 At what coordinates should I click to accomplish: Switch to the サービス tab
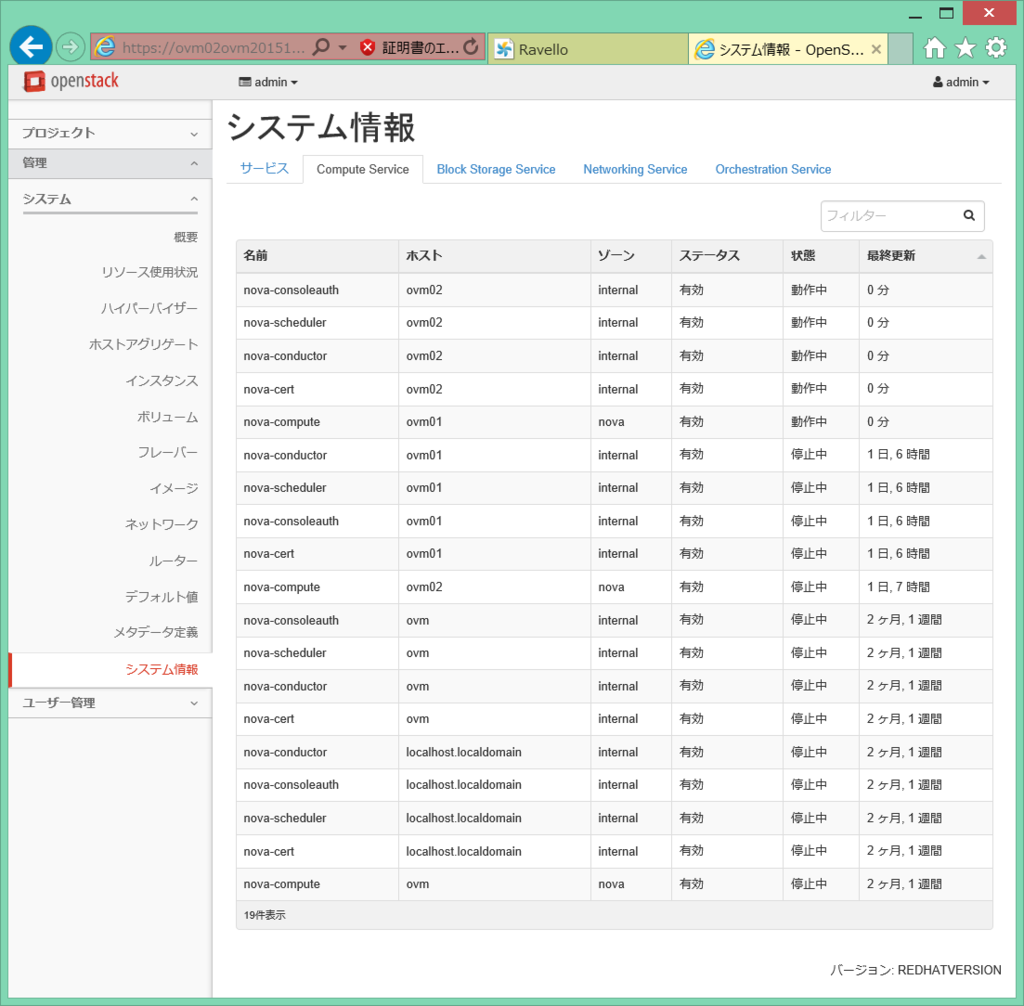(264, 169)
